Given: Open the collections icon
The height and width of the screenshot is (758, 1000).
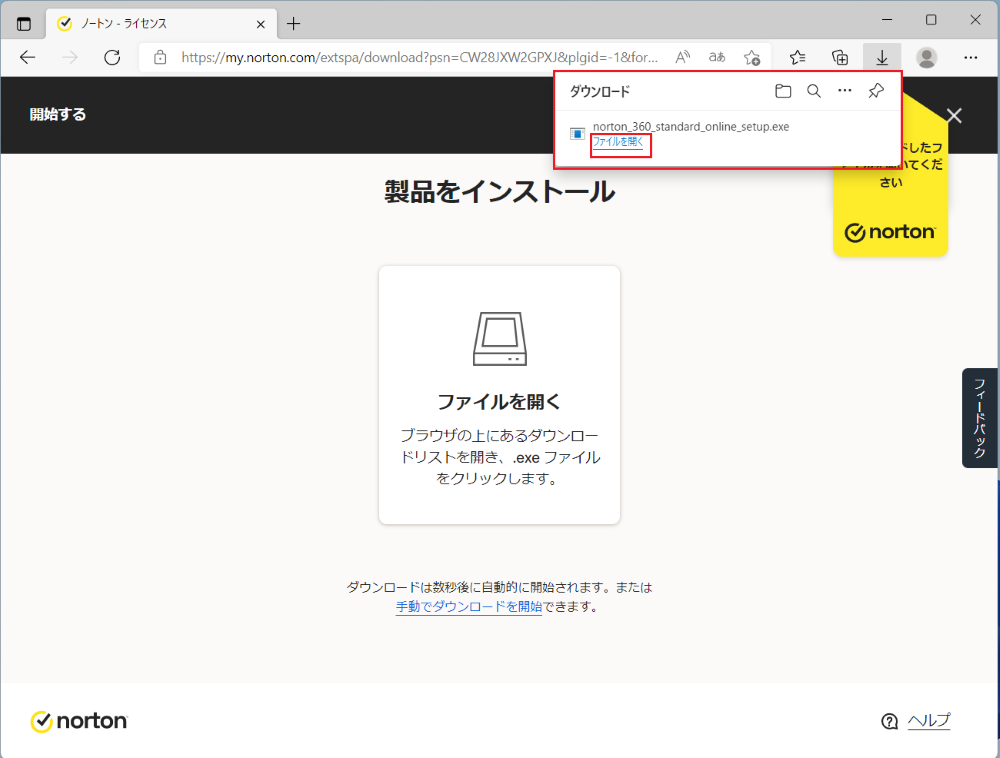Looking at the screenshot, I should click(x=840, y=57).
